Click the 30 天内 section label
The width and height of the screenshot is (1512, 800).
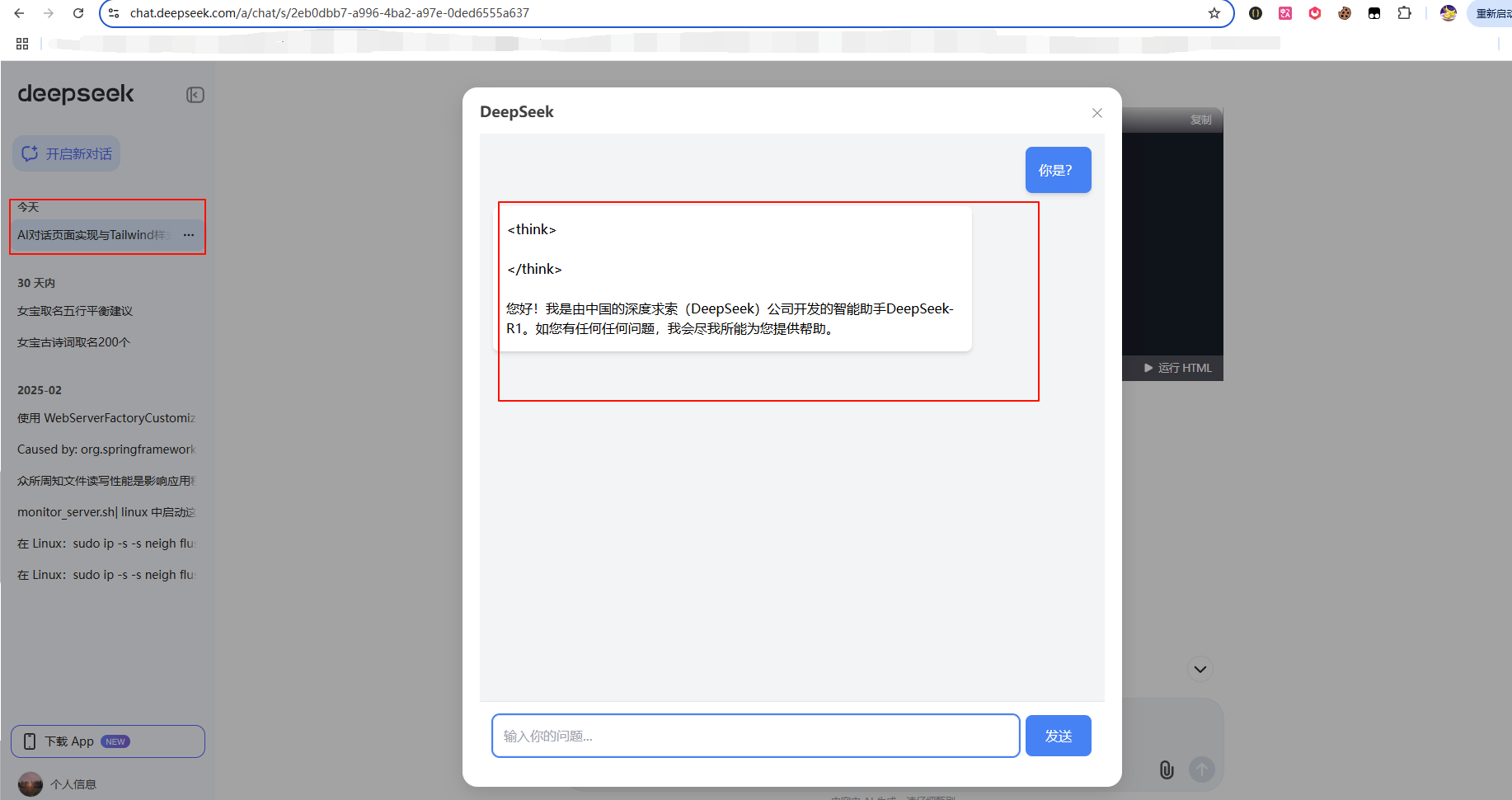pos(36,283)
